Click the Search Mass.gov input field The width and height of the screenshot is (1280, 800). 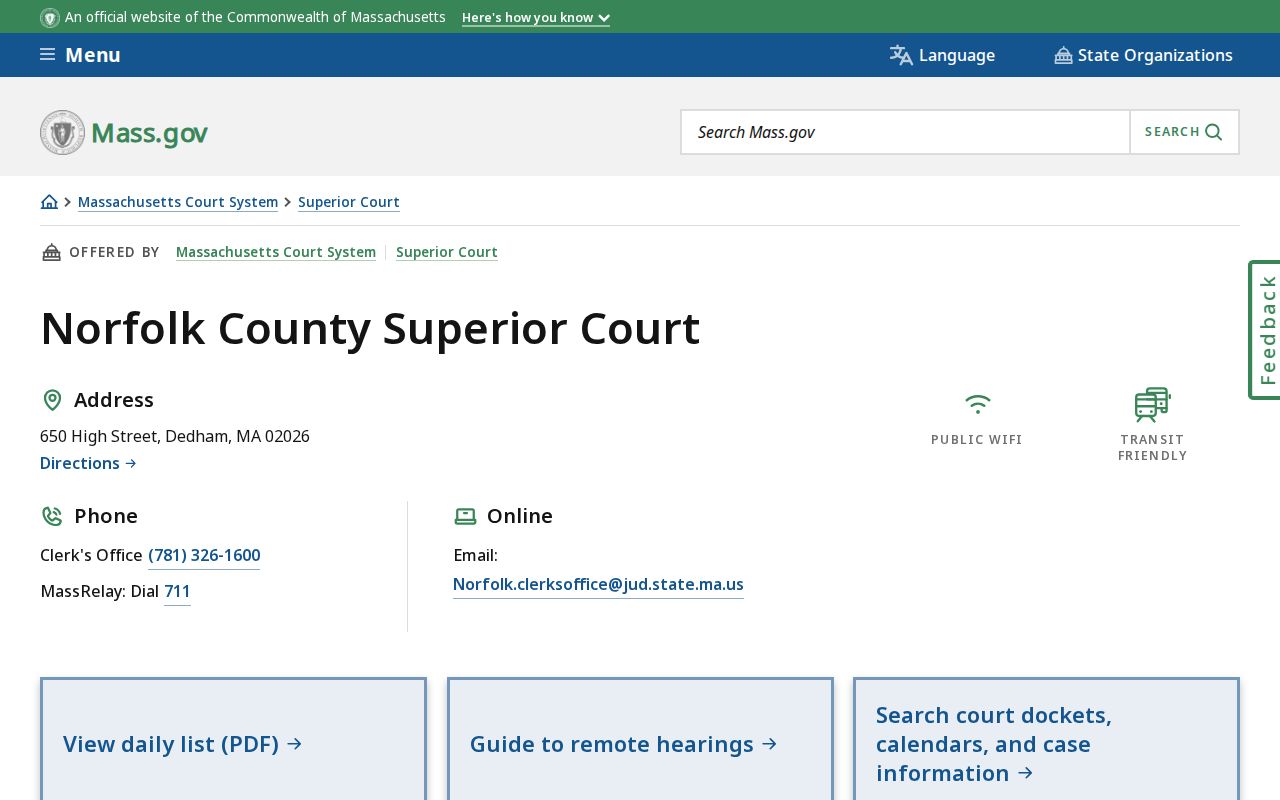coord(905,132)
